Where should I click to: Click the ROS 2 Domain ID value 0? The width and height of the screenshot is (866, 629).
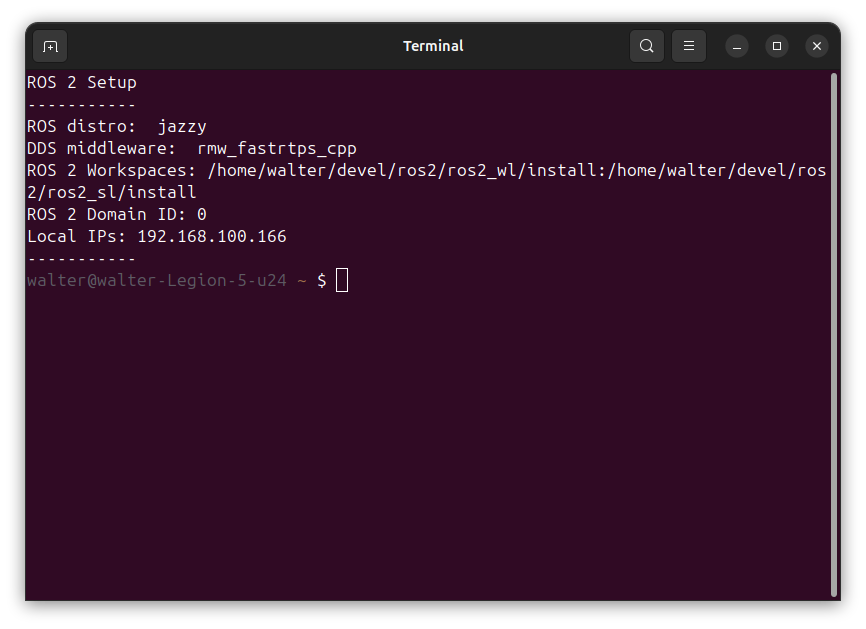point(202,214)
